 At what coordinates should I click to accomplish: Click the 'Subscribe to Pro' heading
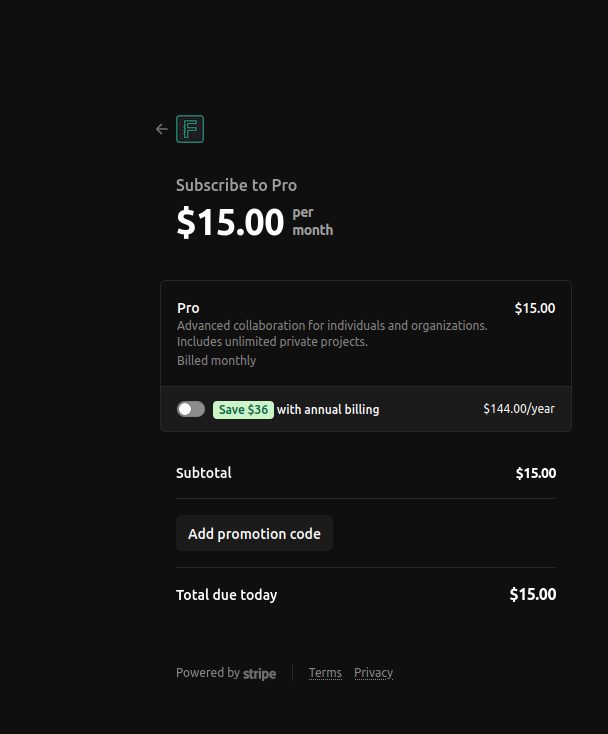(x=236, y=185)
